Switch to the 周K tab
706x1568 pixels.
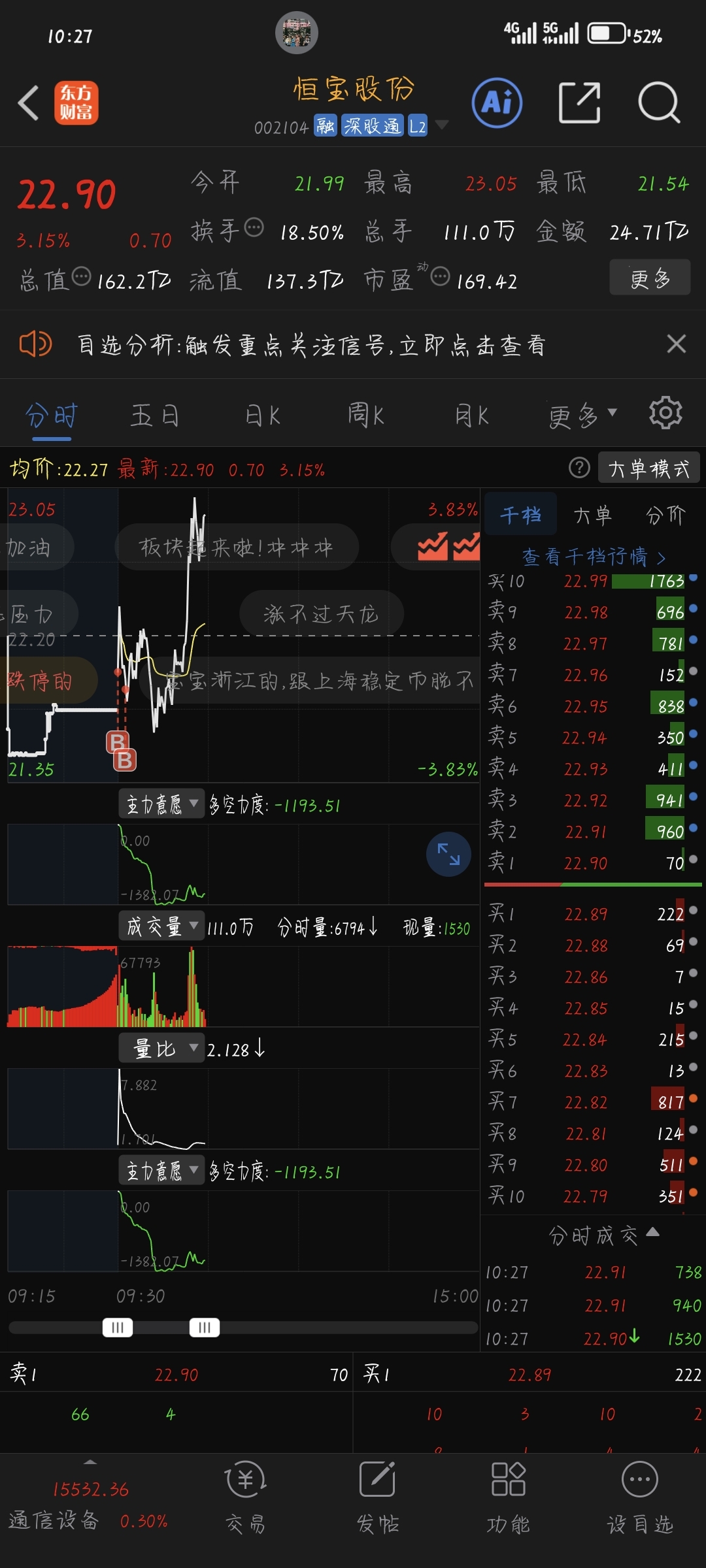pyautogui.click(x=365, y=416)
